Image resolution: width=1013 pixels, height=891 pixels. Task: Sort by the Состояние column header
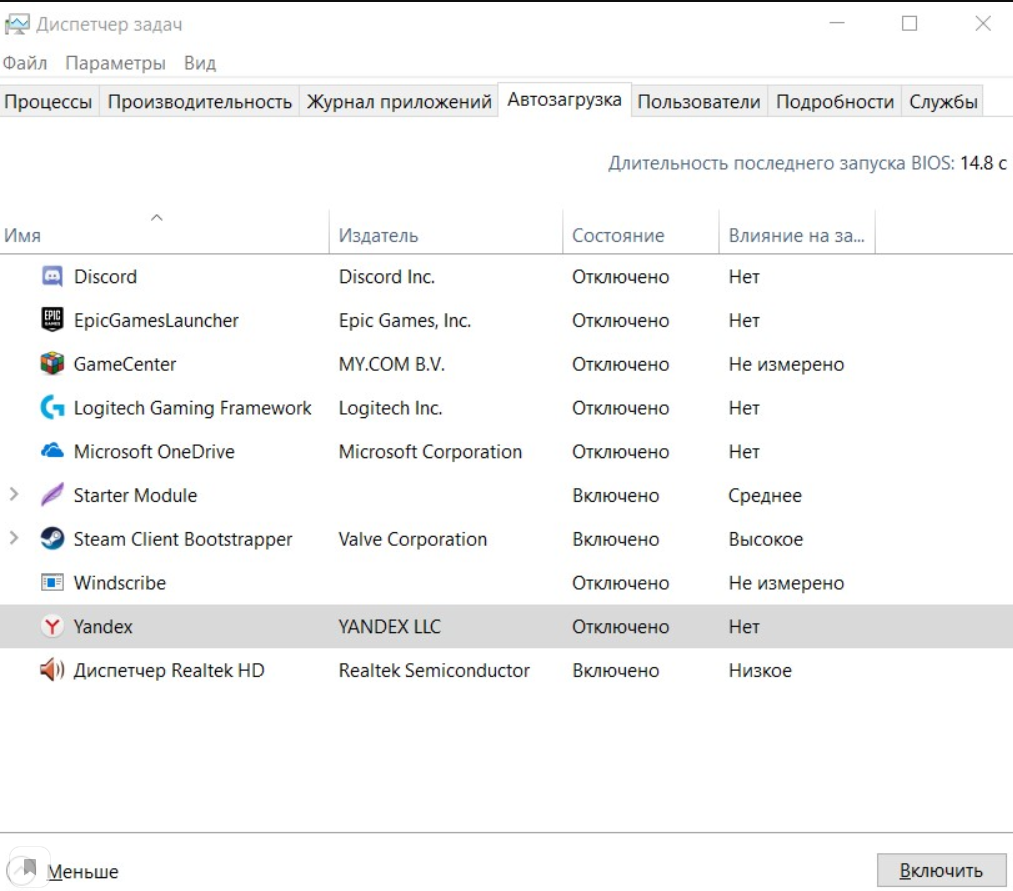point(640,231)
